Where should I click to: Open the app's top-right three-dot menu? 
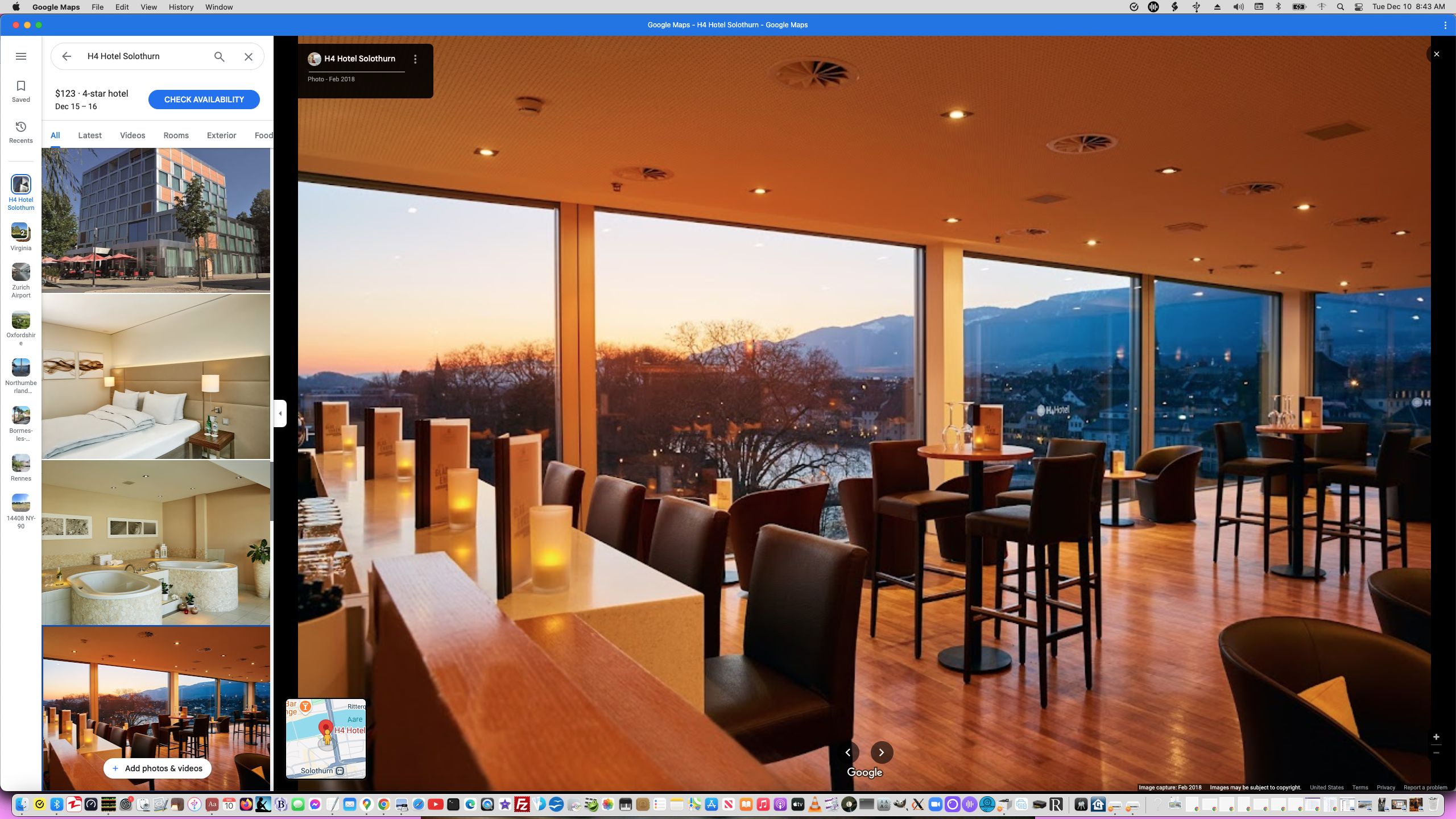pos(1445,25)
